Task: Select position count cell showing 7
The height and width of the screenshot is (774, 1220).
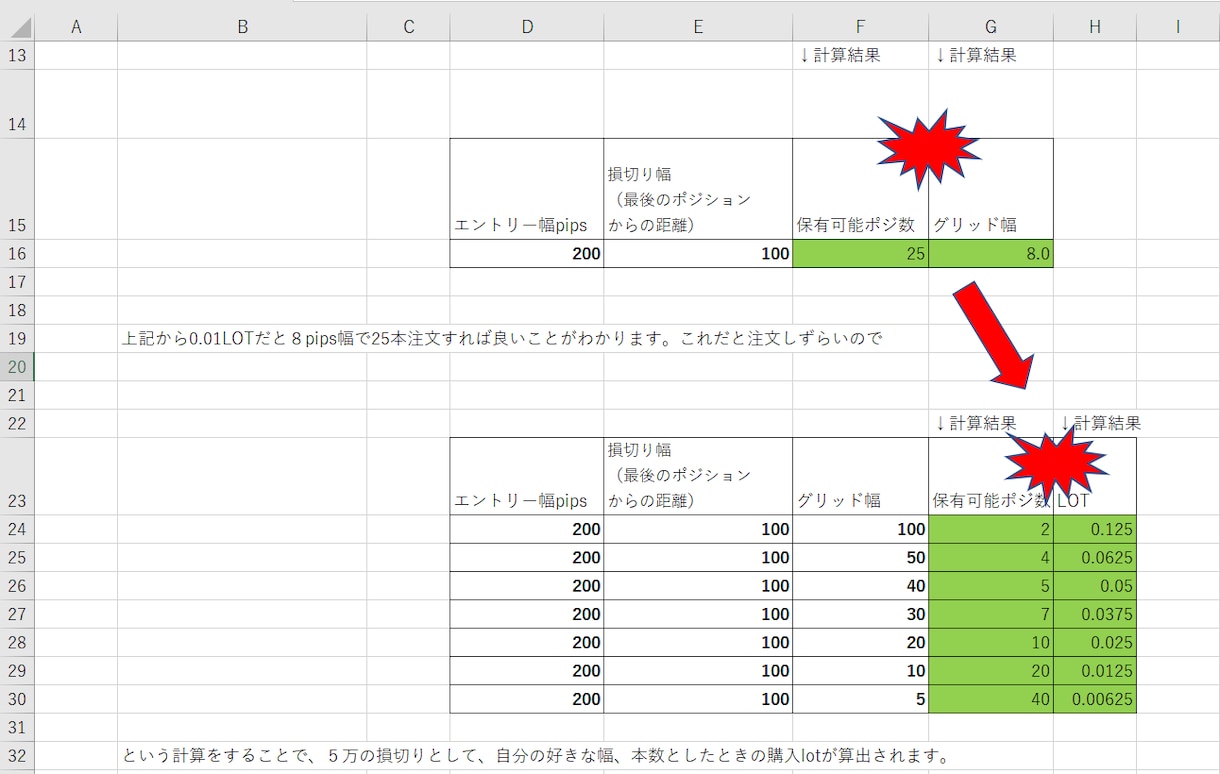Action: pyautogui.click(x=990, y=614)
